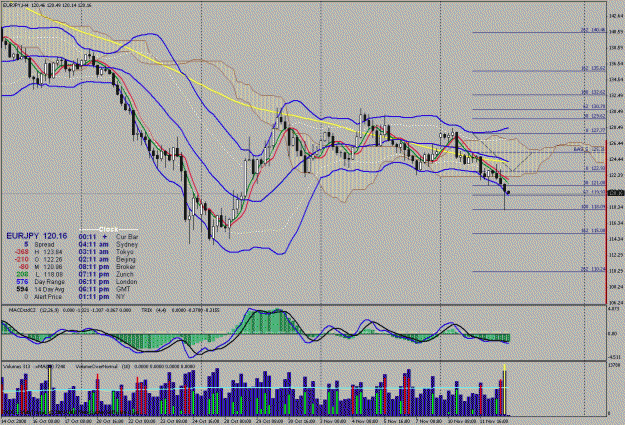
Task: Click the 130.78 Fibonacci level label
Action: click(594, 107)
